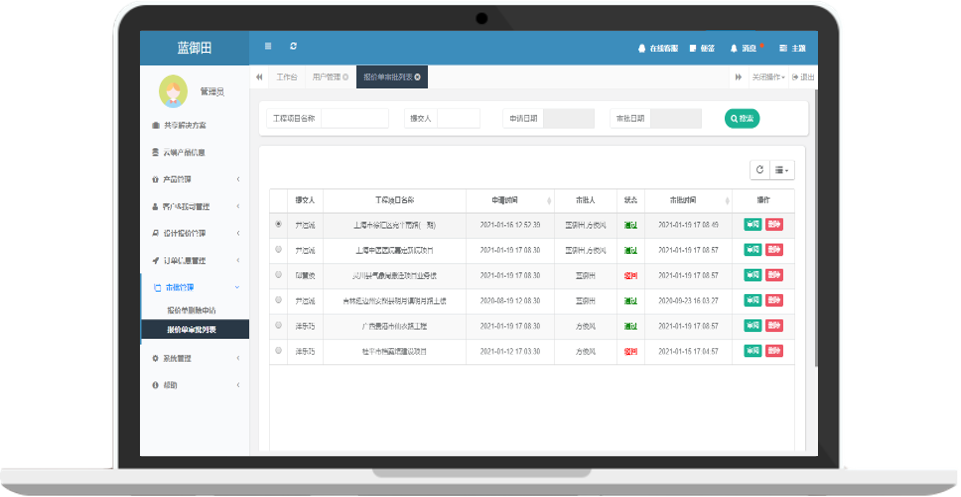Select the first table row radio button
The image size is (961, 497).
coord(278,225)
